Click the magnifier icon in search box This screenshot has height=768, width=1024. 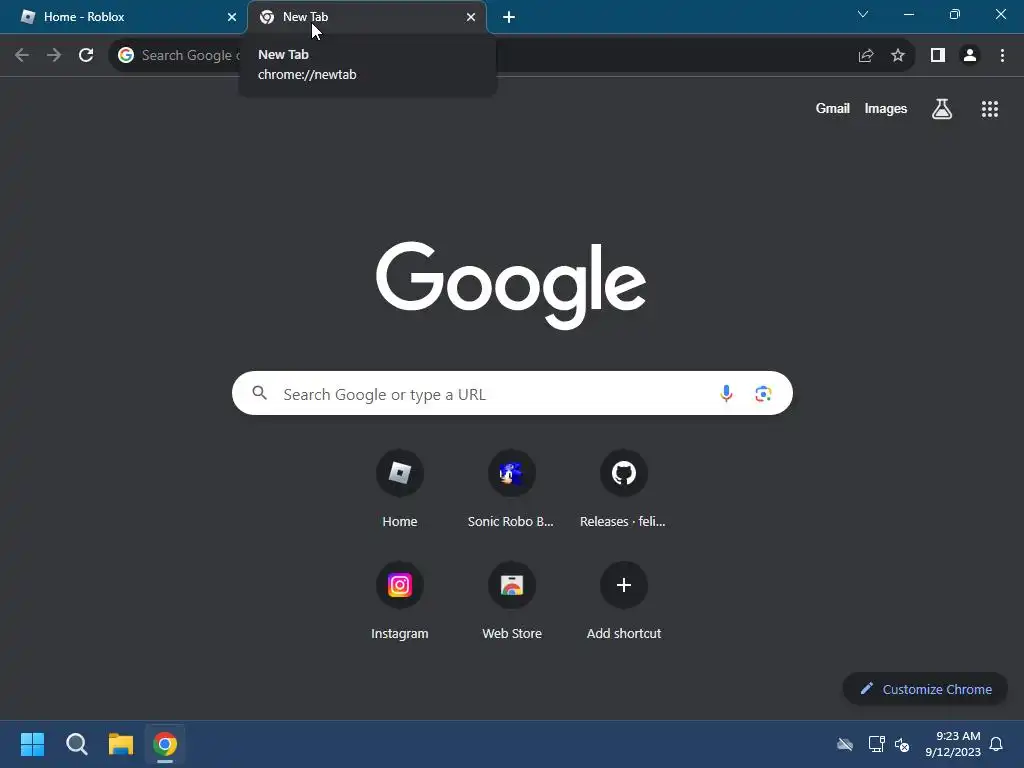point(260,393)
